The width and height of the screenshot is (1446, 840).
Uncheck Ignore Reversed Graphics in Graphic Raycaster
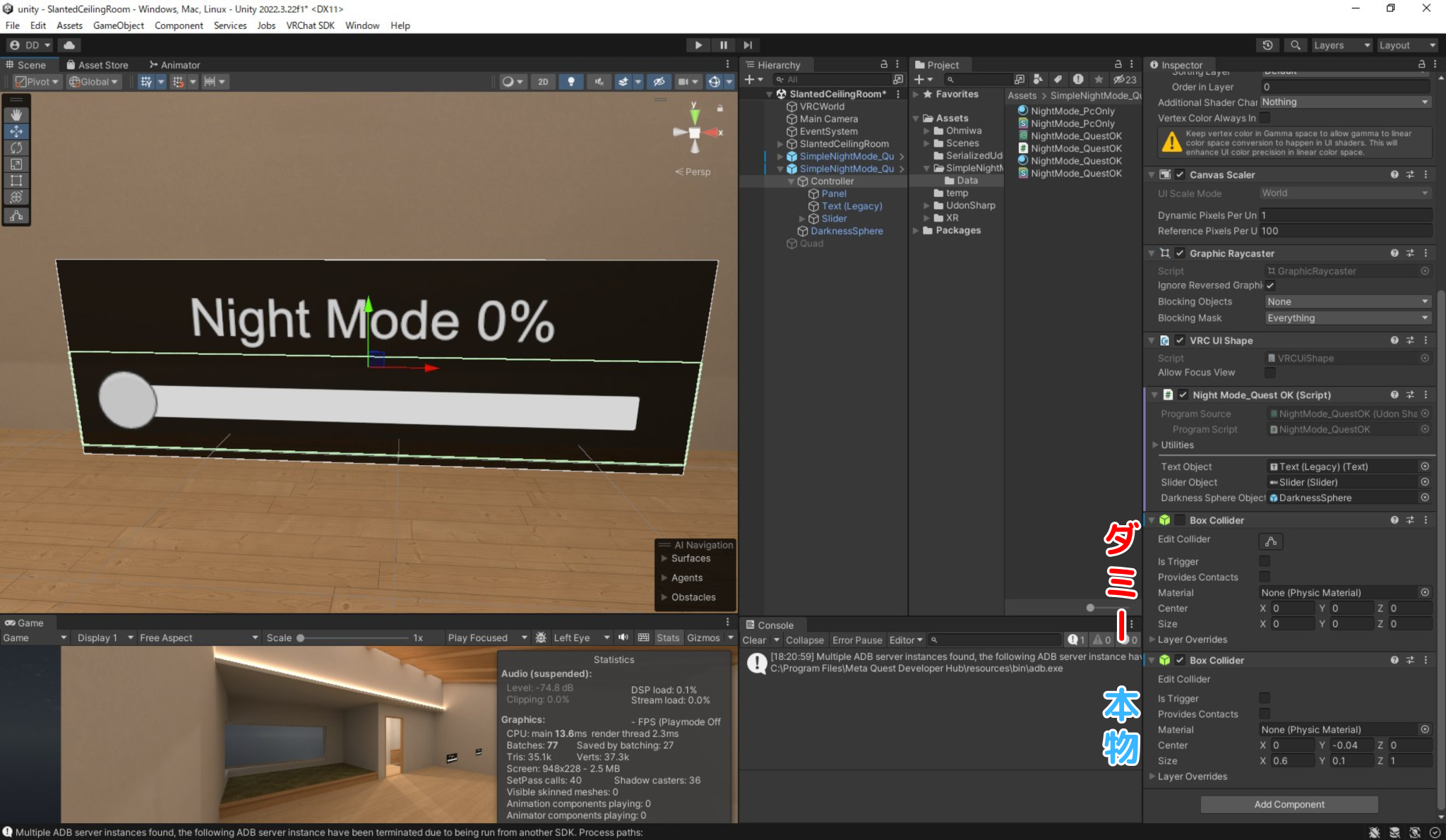coord(1270,285)
